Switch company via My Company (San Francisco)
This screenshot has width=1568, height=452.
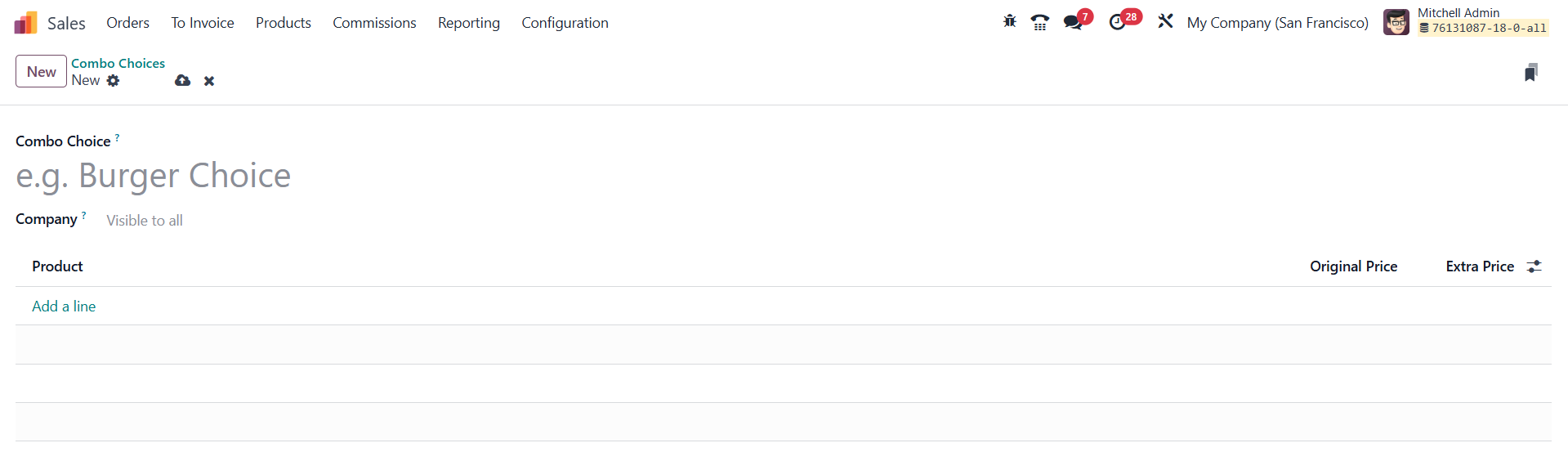point(1277,23)
